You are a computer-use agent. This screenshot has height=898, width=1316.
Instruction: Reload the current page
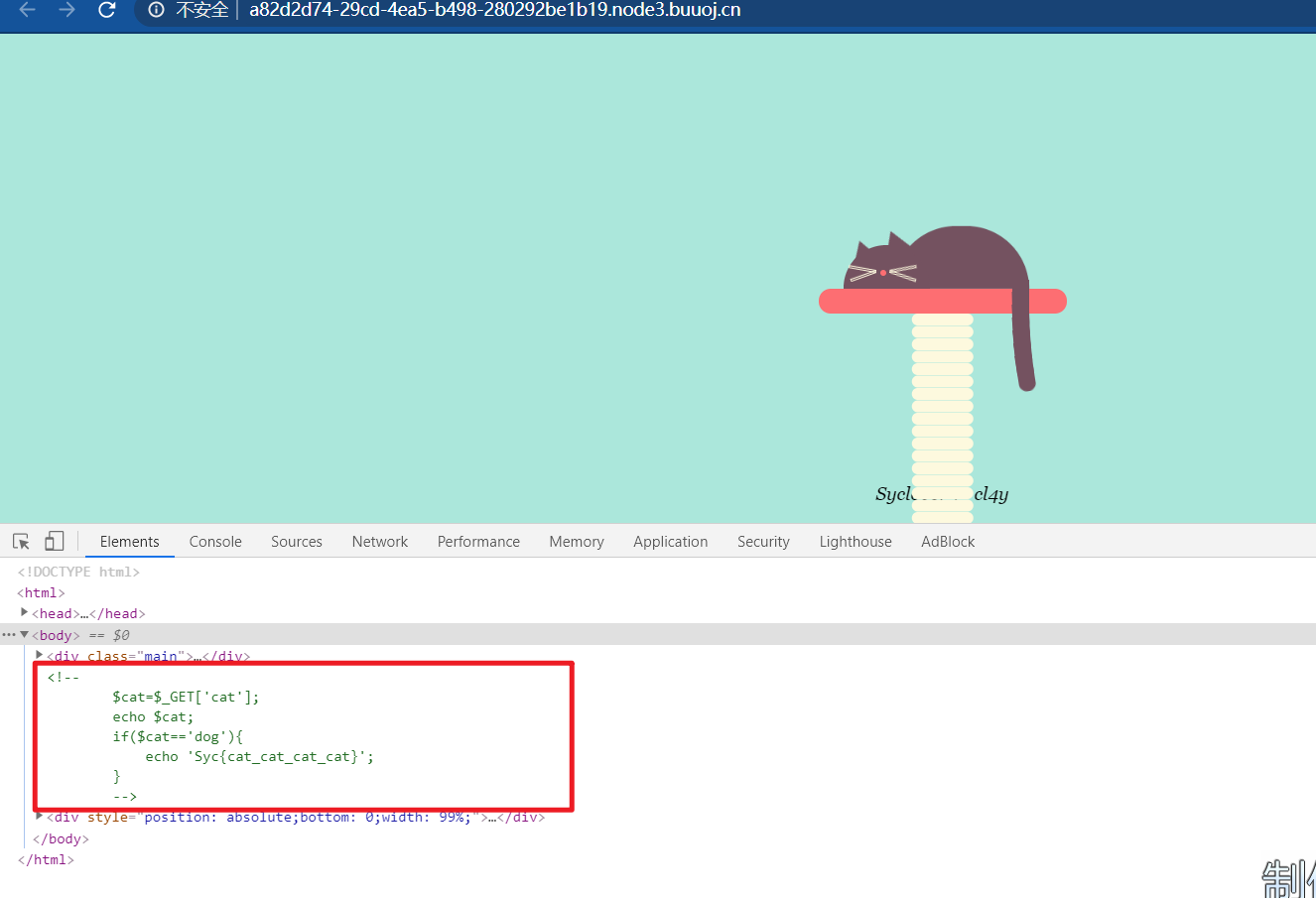(x=107, y=10)
